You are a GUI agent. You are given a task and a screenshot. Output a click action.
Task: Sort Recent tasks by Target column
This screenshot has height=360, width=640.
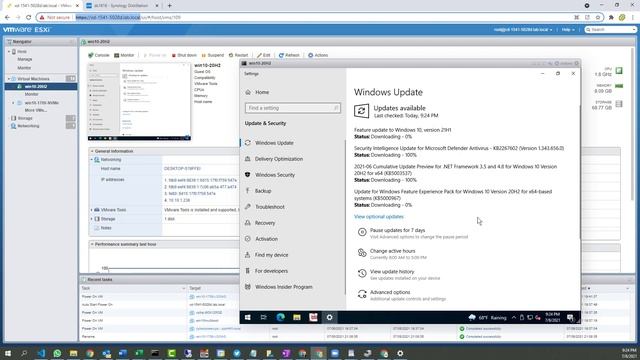pyautogui.click(x=229, y=288)
